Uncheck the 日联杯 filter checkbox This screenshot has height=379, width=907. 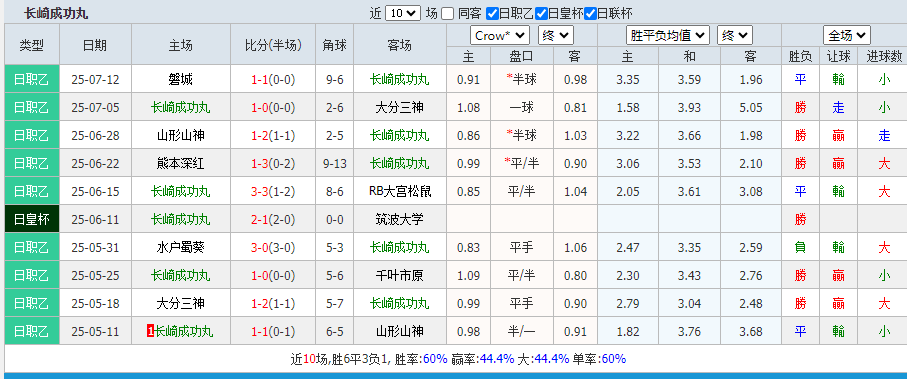coord(591,13)
